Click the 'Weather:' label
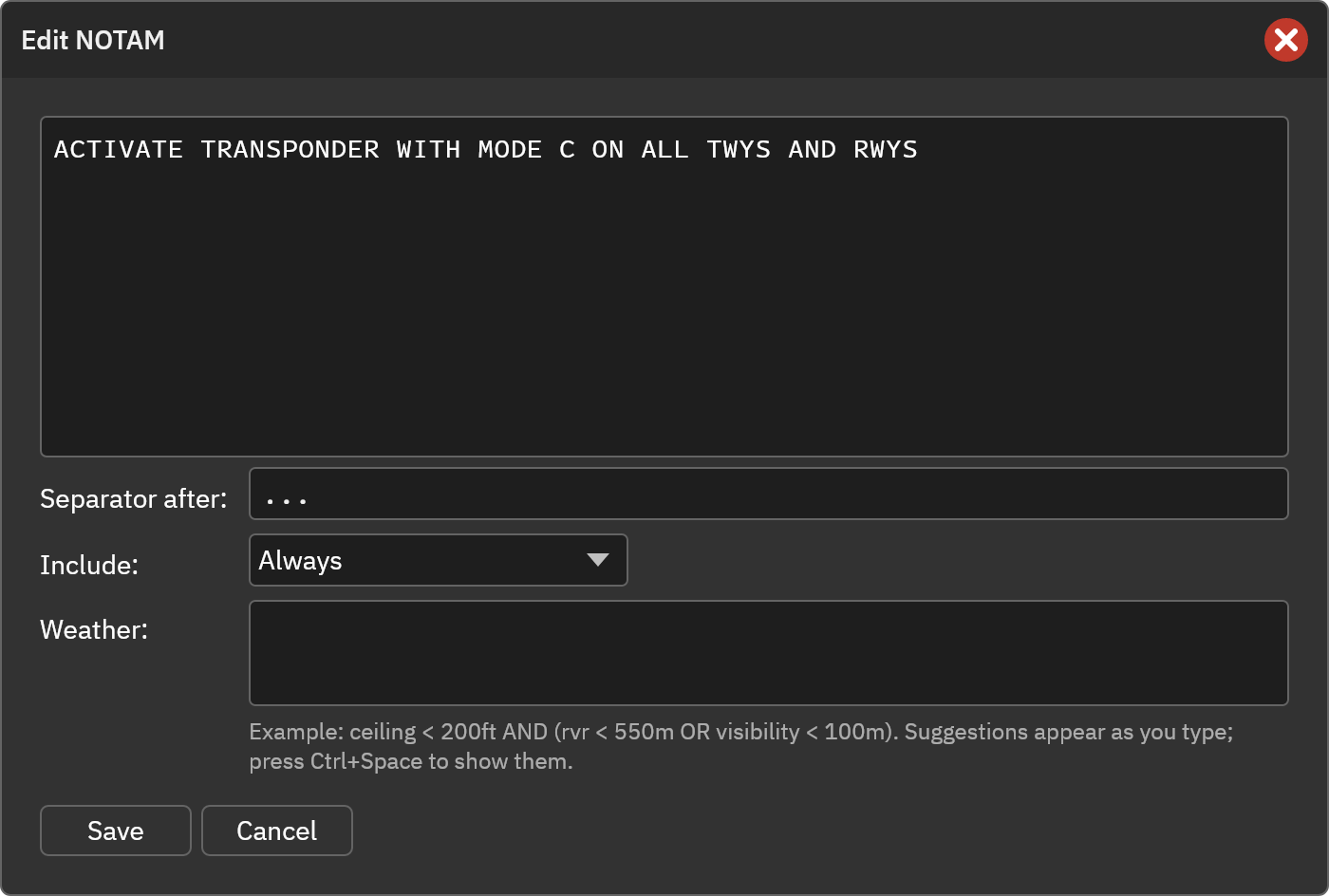 (94, 629)
